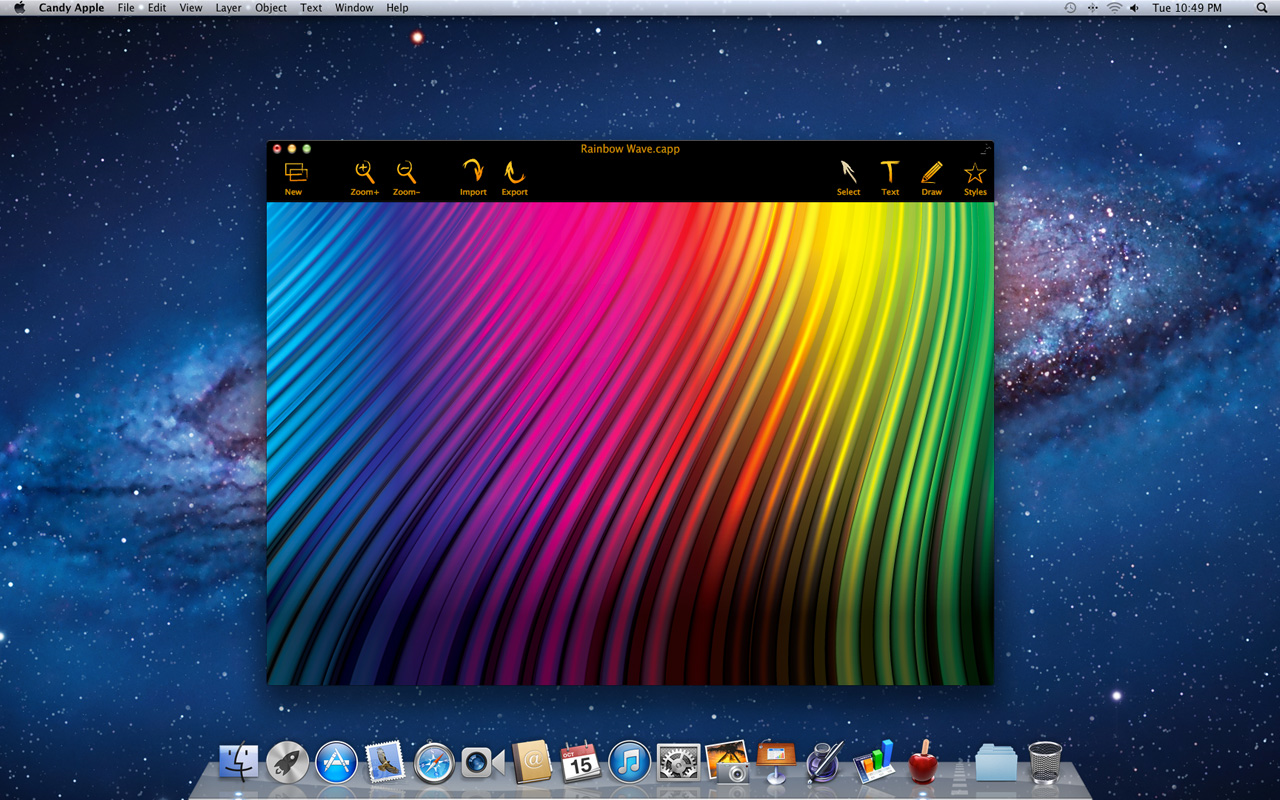Open System Preferences gear in Dock
Viewport: 1280px width, 800px height.
[x=678, y=762]
